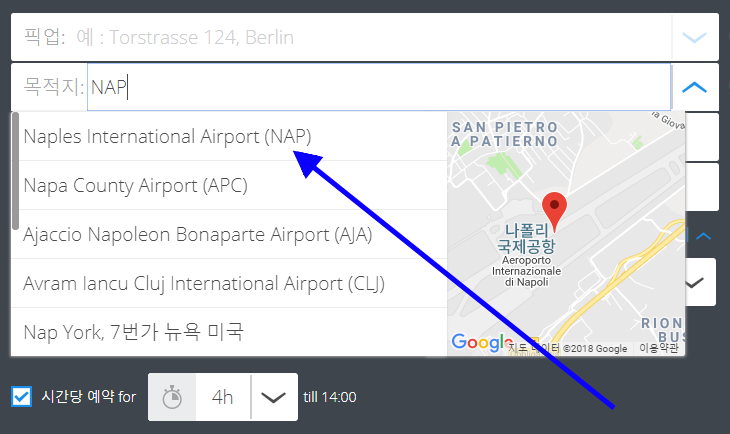Select Napa County Airport (APC) suggestion
This screenshot has width=730, height=434.
[x=229, y=185]
